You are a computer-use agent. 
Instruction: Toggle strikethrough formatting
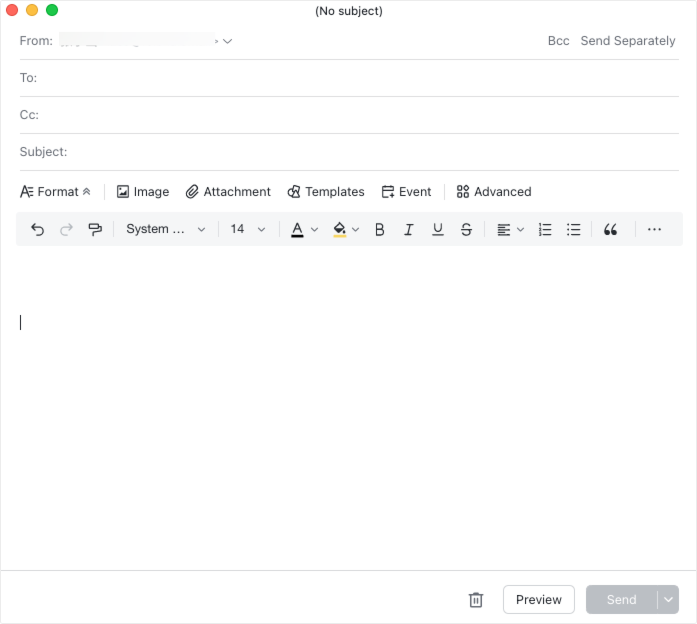(466, 229)
